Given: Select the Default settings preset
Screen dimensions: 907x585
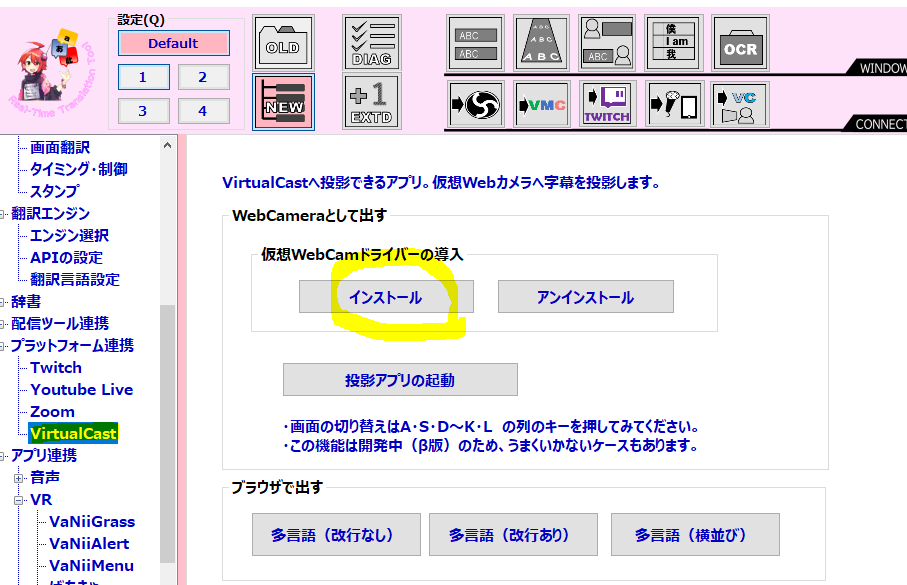Looking at the screenshot, I should [174, 43].
